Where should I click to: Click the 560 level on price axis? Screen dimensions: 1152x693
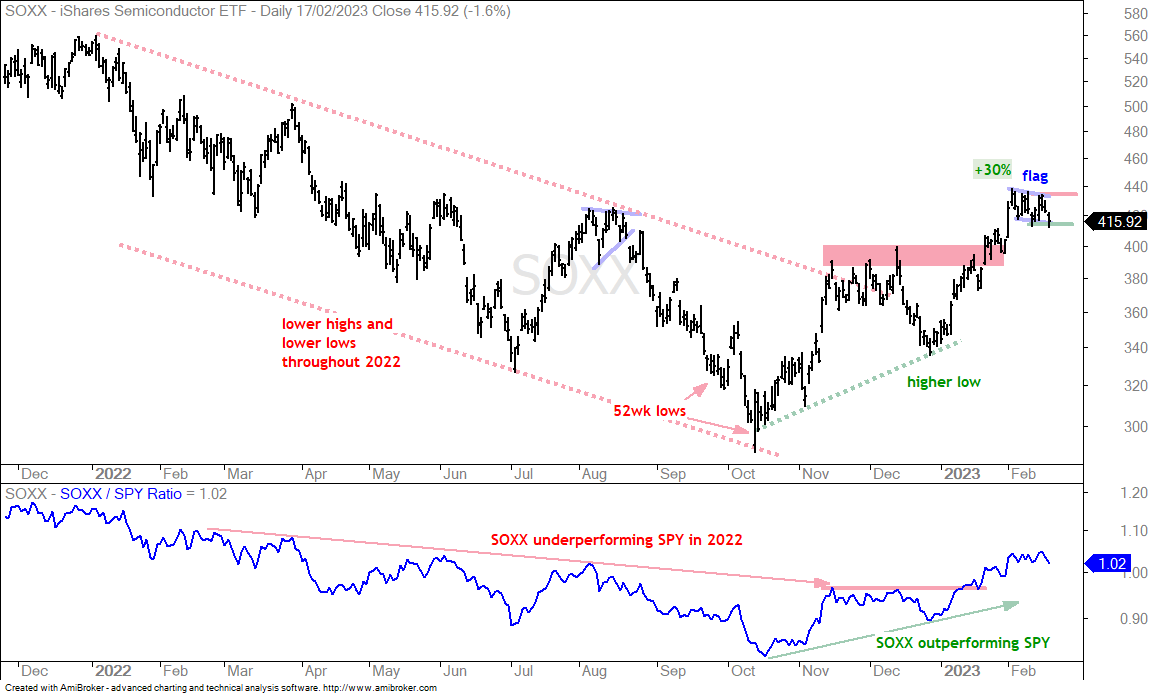1135,36
